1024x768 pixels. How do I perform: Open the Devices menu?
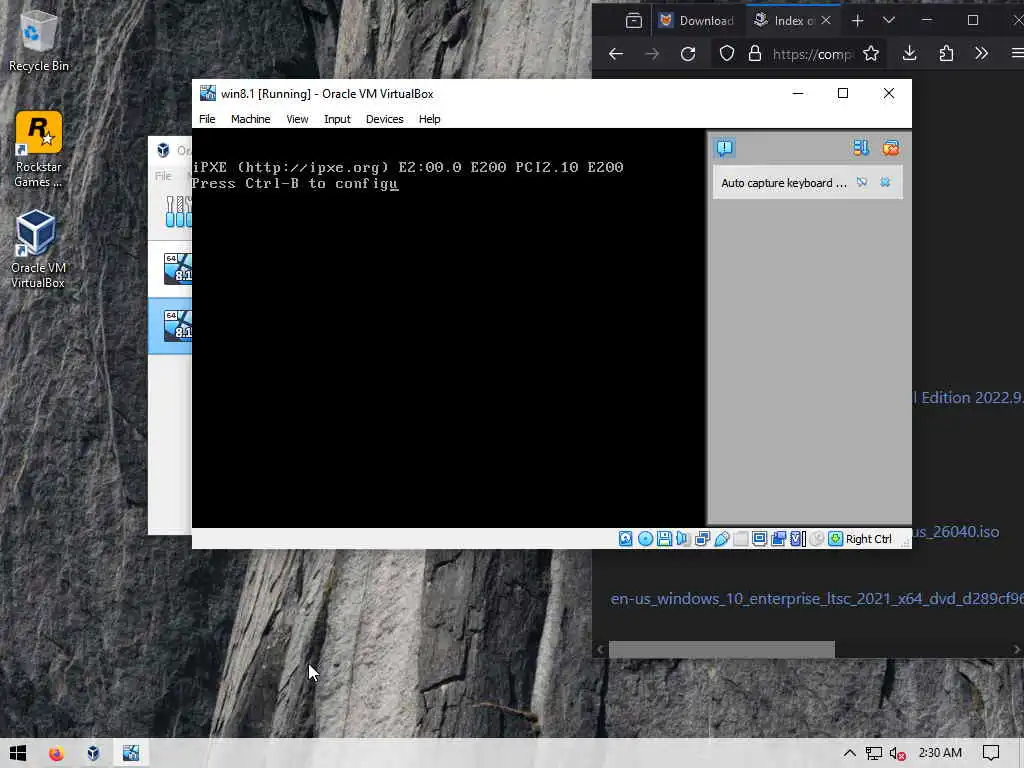(385, 119)
